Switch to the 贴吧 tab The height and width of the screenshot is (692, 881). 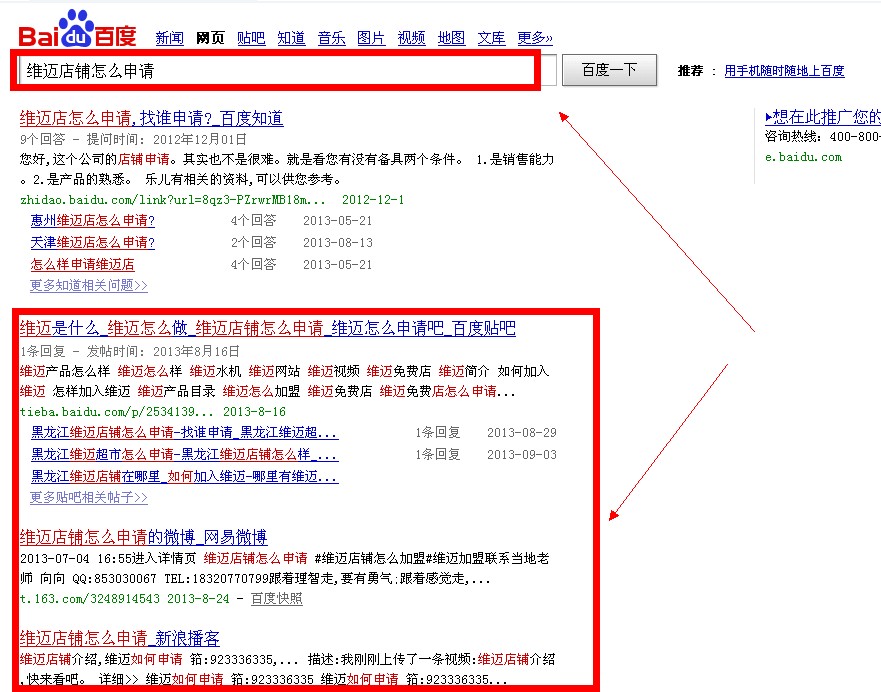(x=251, y=38)
